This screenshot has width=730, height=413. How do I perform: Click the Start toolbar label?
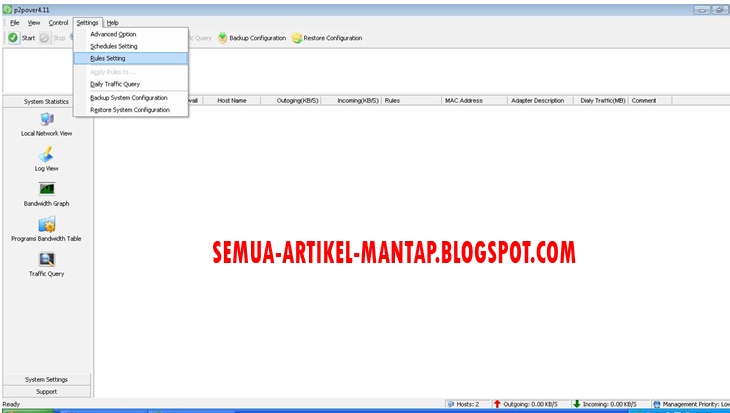tap(28, 38)
